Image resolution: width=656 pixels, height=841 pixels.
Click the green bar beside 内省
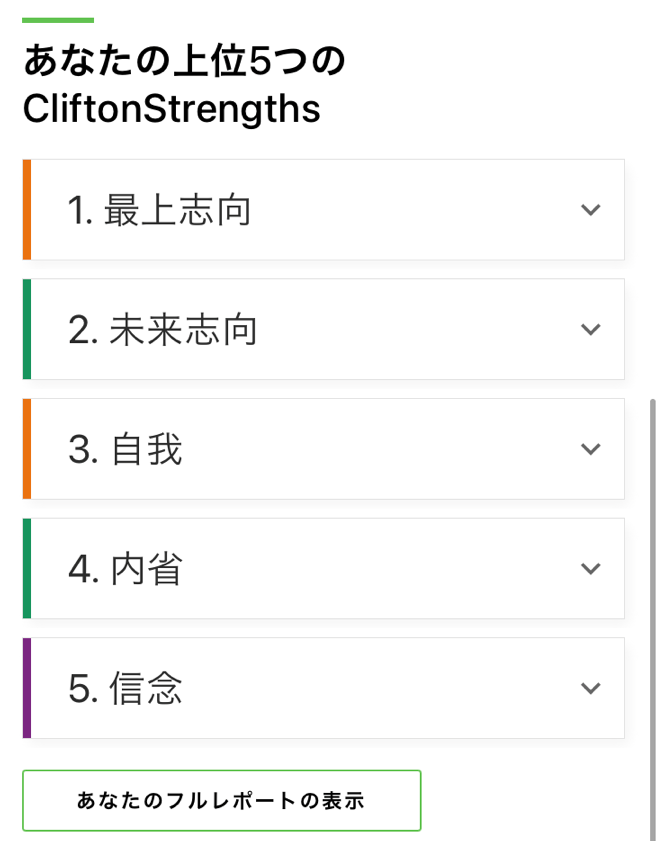(27, 569)
